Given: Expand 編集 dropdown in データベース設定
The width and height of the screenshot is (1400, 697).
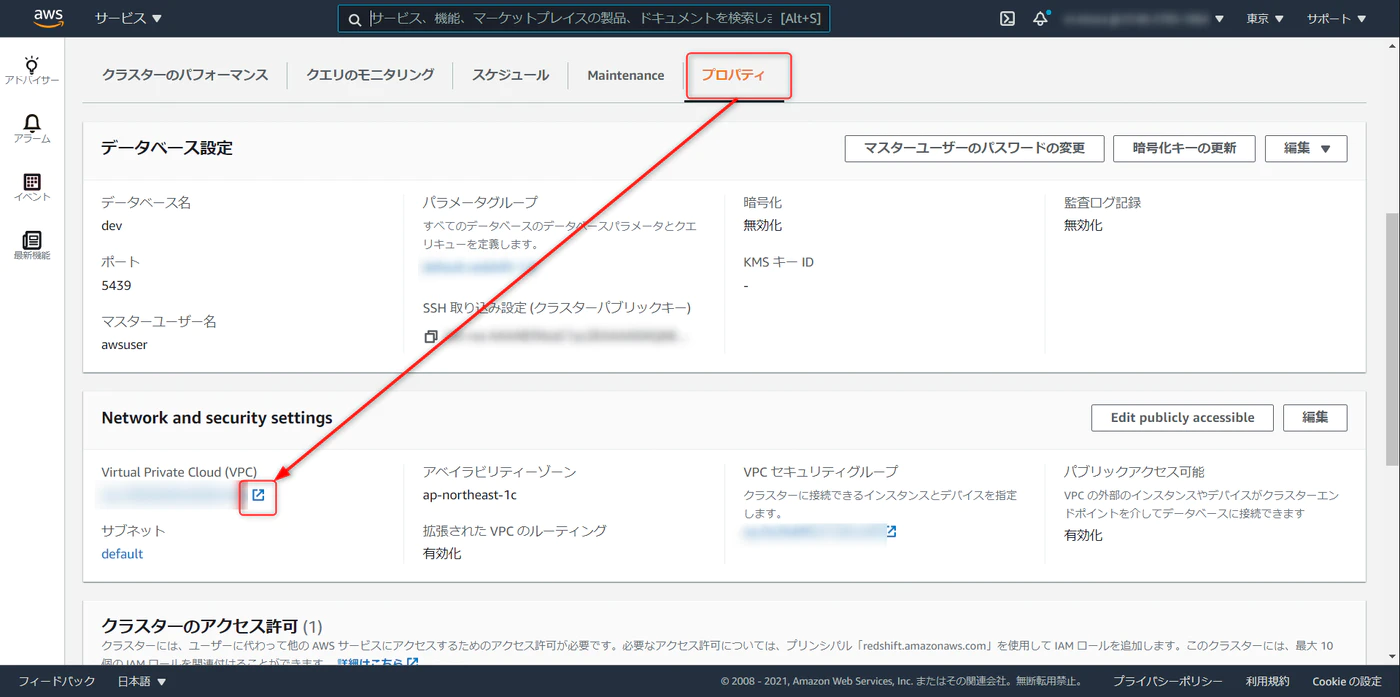Looking at the screenshot, I should (1306, 148).
